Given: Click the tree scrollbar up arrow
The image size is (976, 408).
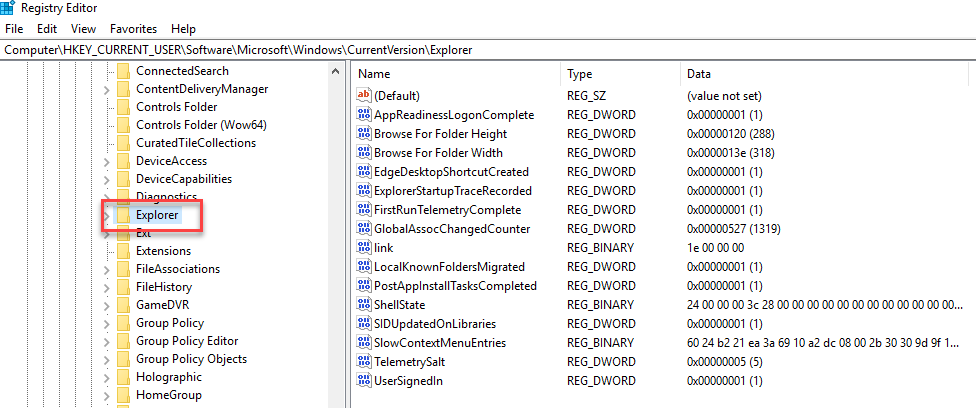Looking at the screenshot, I should [x=336, y=72].
